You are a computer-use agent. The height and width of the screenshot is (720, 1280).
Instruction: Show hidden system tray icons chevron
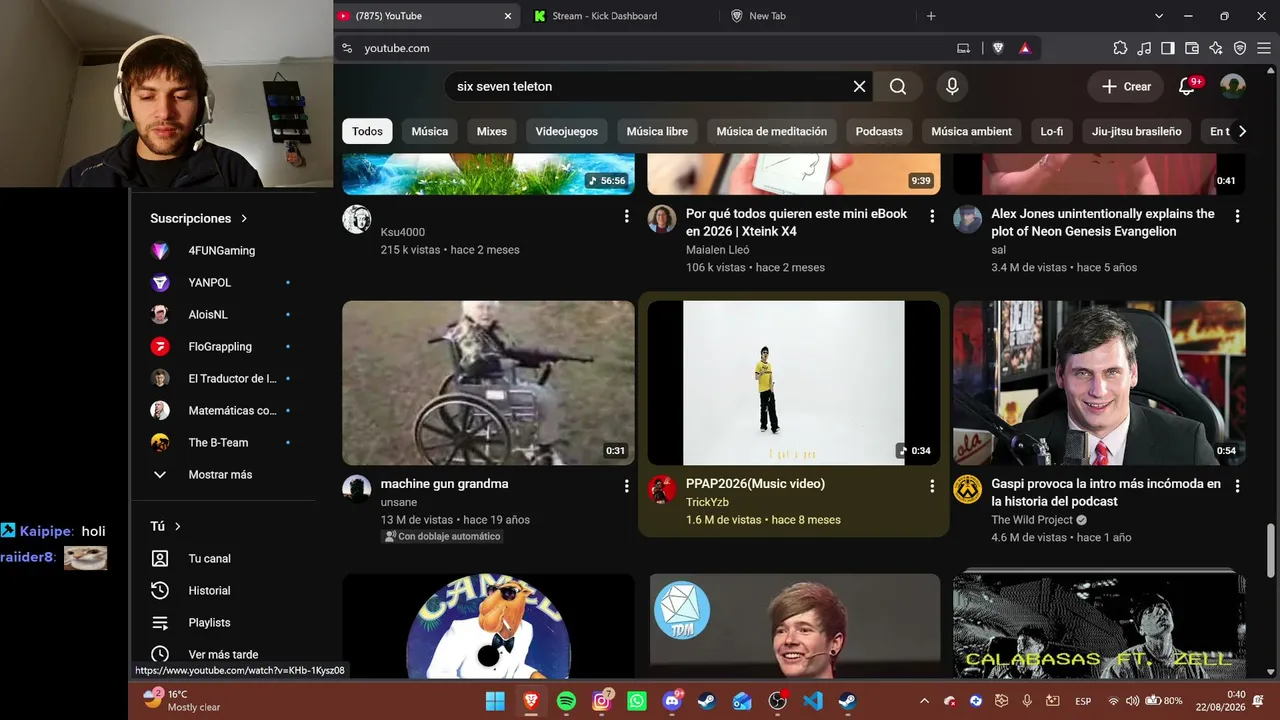pos(924,701)
